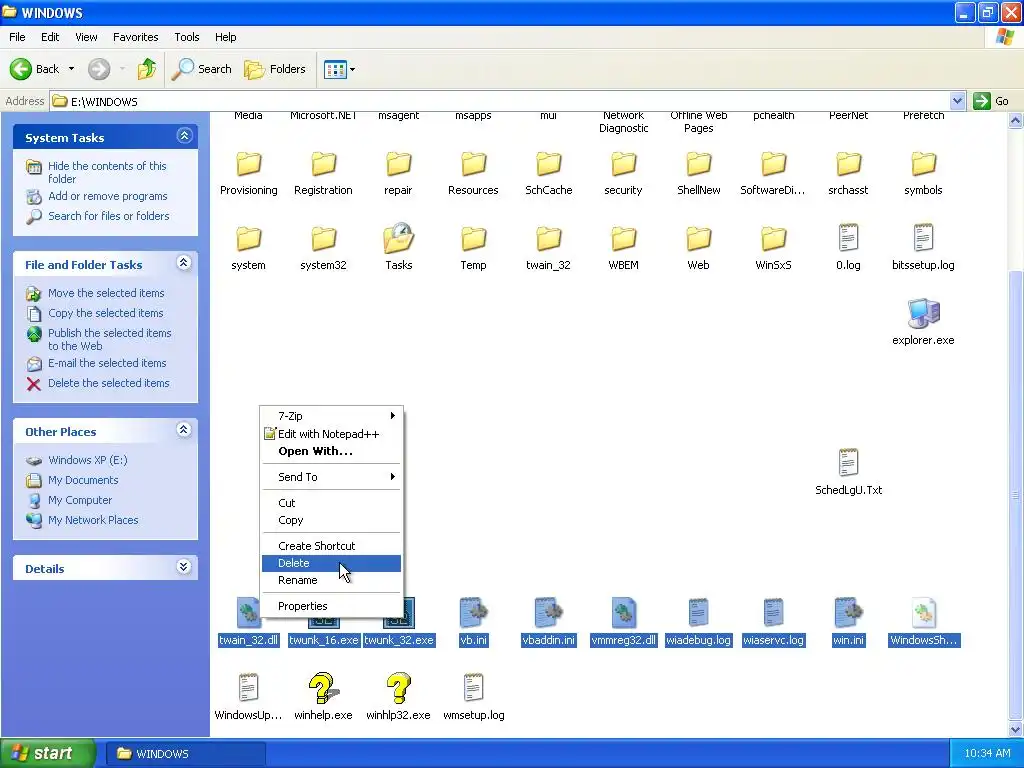Screen dimensions: 1024x768
Task: Select the SchedLgU.Txt file icon
Action: [848, 462]
